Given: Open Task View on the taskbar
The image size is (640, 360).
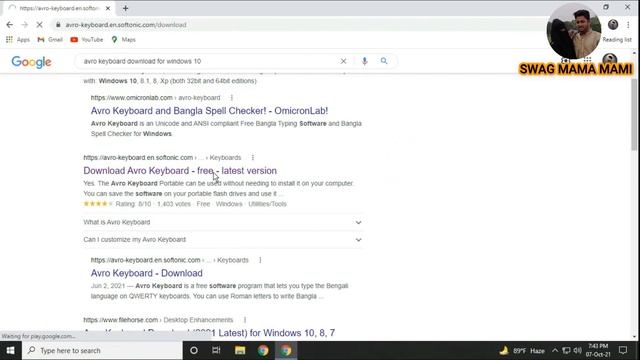Looking at the screenshot, I should pos(216,351).
